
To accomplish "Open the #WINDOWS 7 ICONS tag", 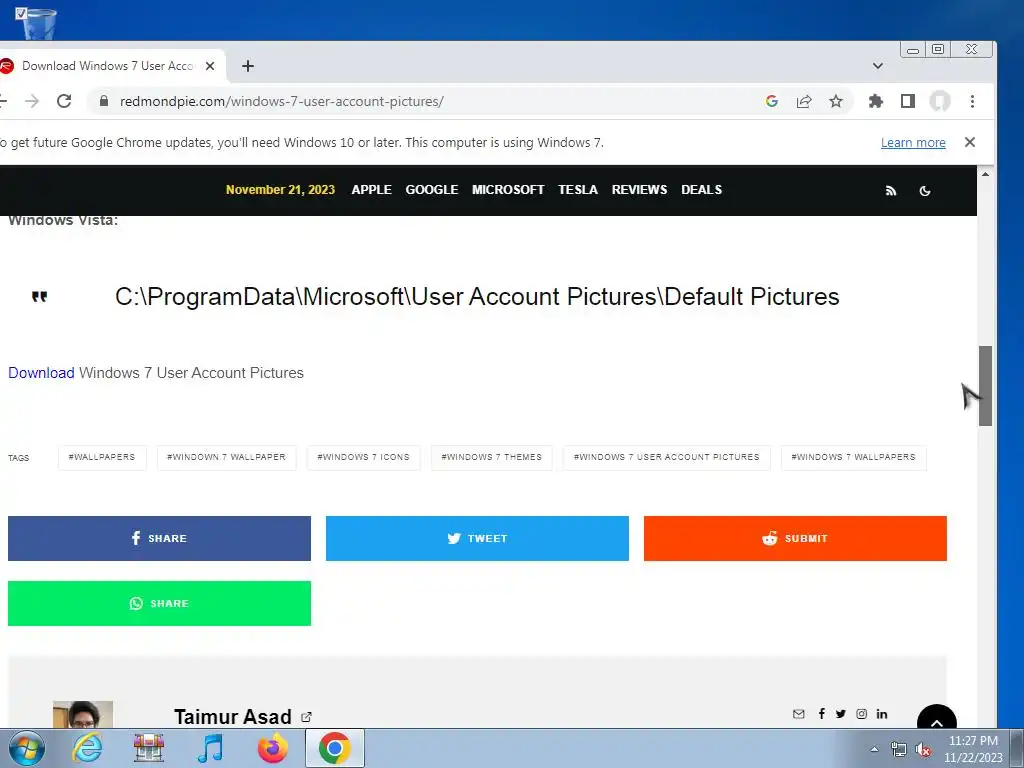I will [363, 457].
